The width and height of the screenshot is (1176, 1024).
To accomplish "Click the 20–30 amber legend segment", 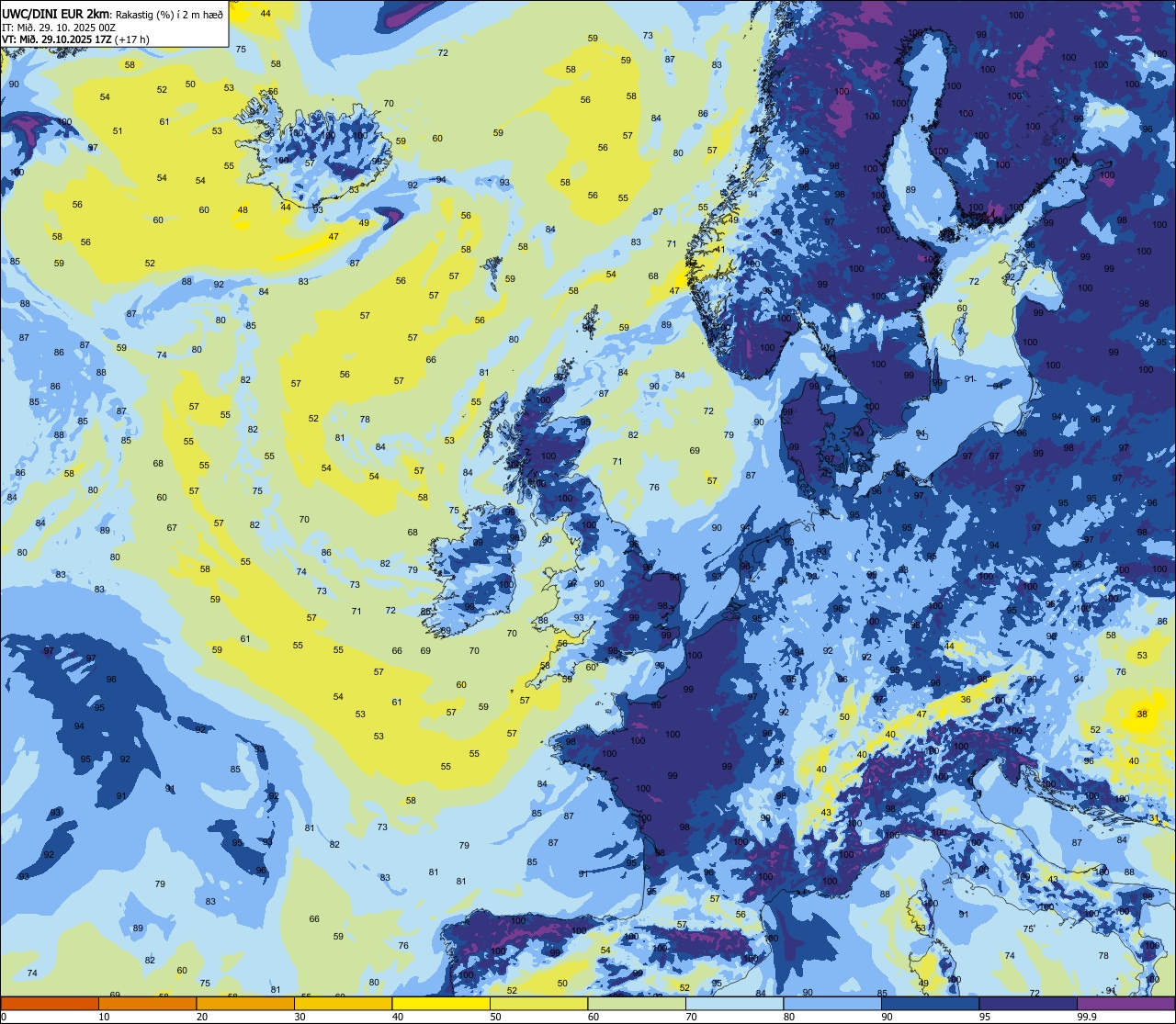I will coord(245,1003).
